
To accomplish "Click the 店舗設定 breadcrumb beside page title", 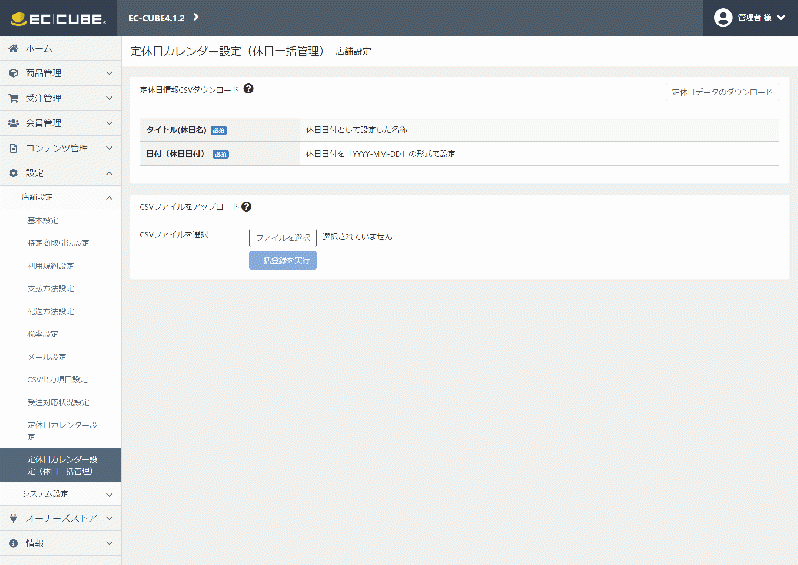I will pyautogui.click(x=353, y=51).
